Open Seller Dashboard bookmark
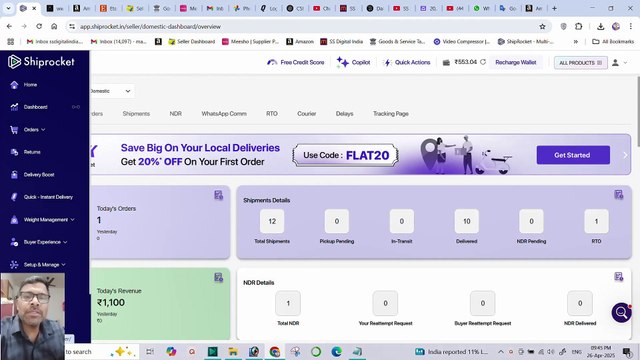 [192, 42]
